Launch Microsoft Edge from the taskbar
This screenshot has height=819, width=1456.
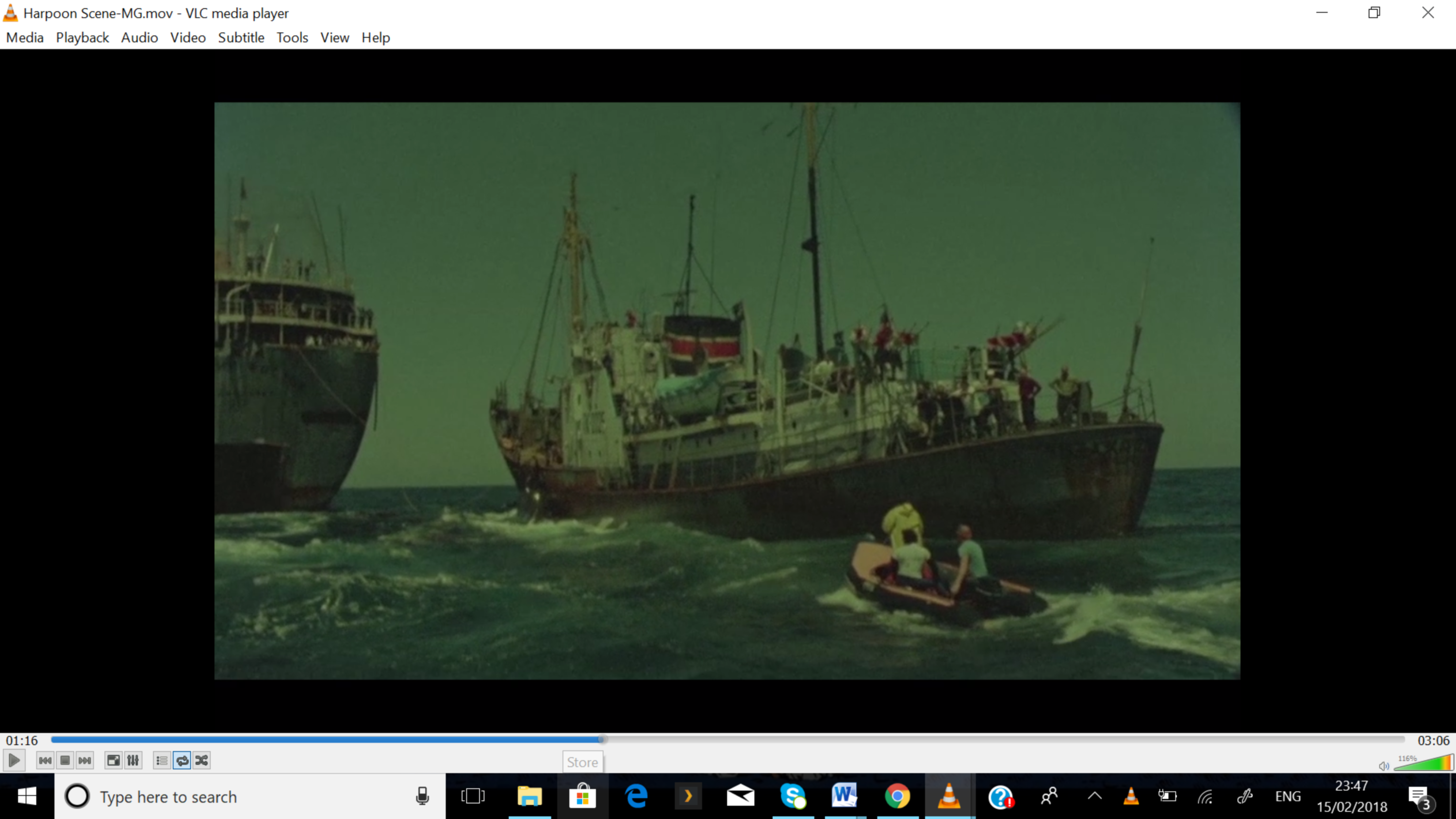[636, 796]
